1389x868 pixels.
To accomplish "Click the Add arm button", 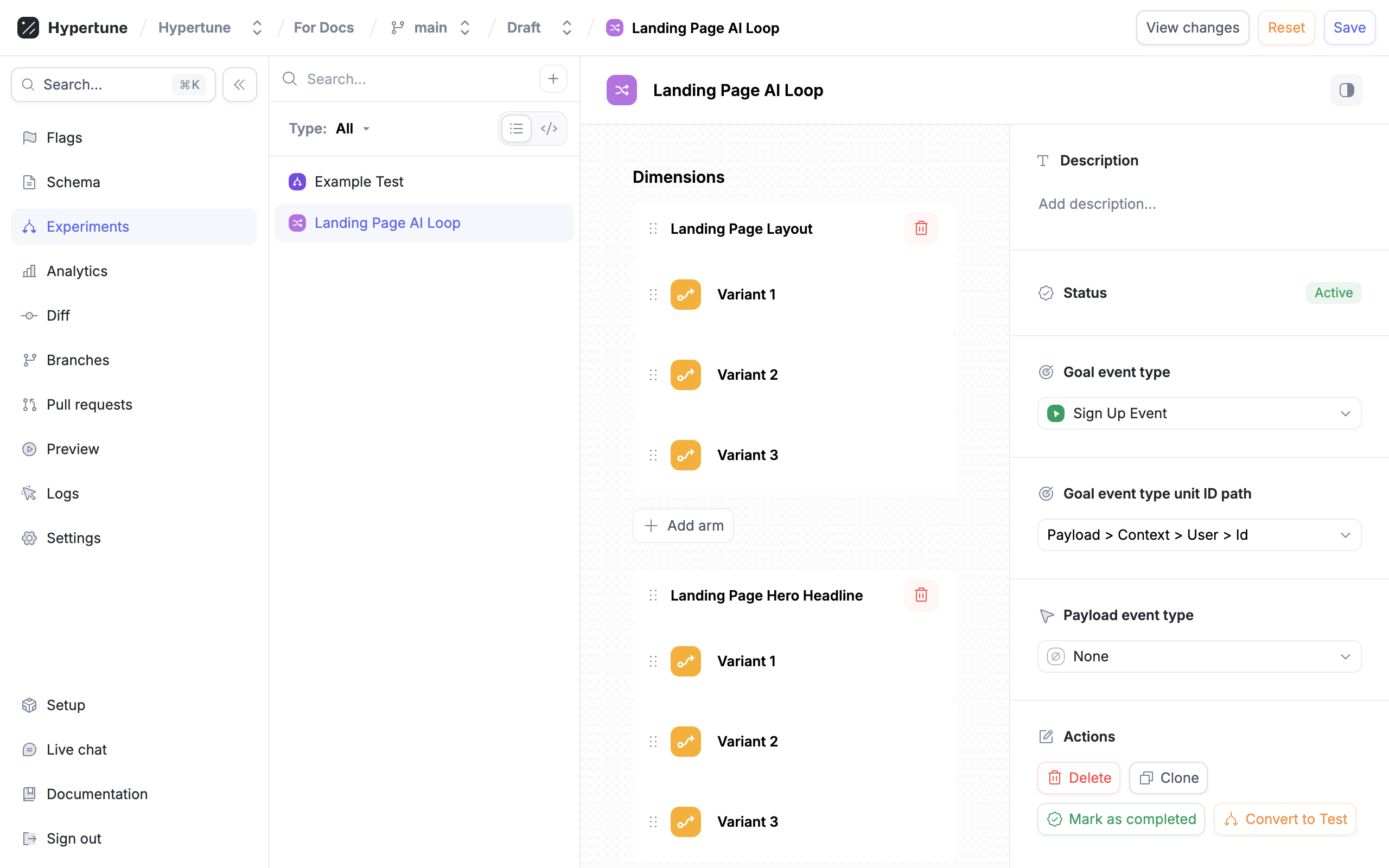I will [x=683, y=525].
